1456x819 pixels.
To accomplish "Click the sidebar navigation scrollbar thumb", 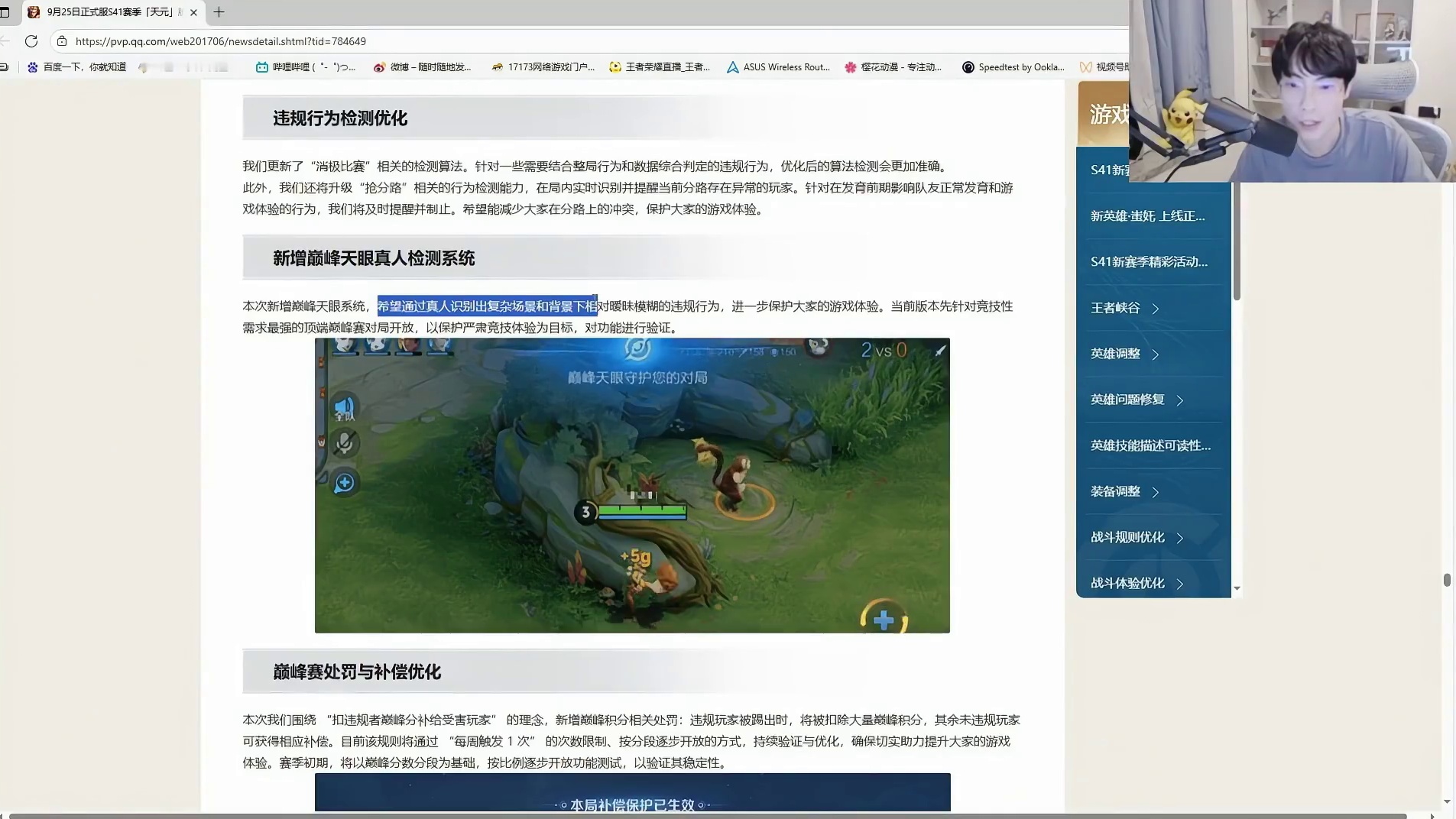I will coord(1237,241).
